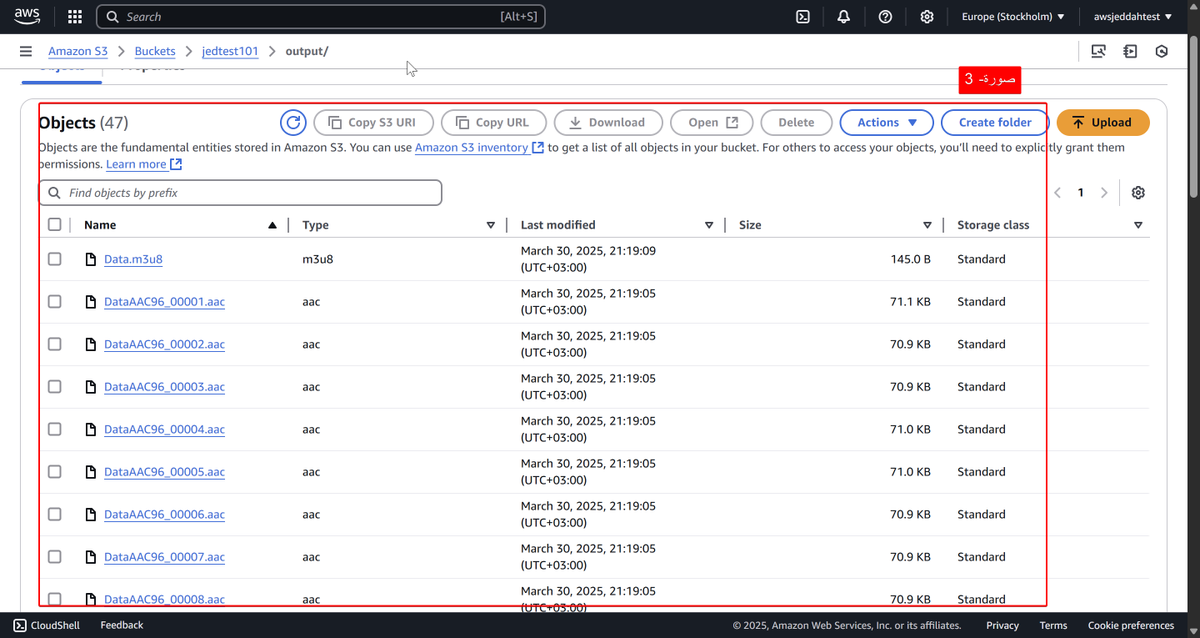Click Copy S3 URI button
The height and width of the screenshot is (638, 1200).
pos(374,122)
